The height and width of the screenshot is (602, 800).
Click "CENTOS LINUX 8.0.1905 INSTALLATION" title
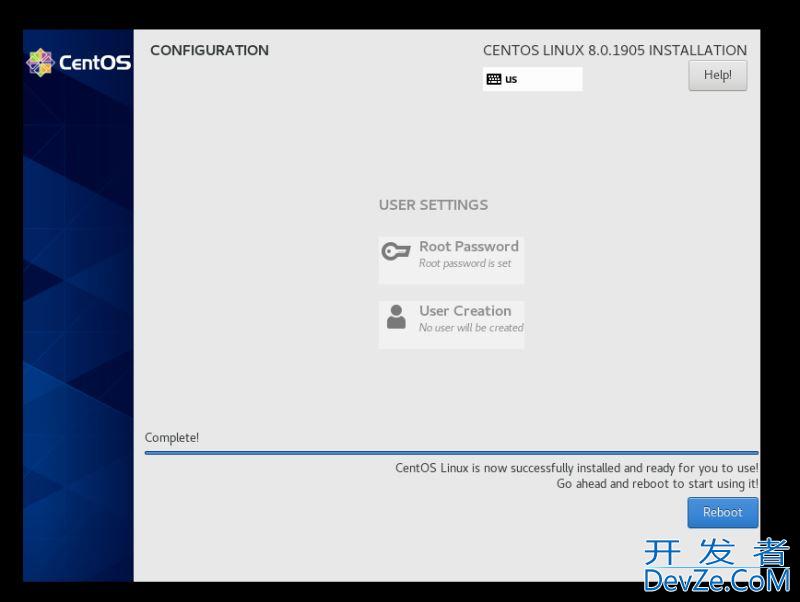pos(615,50)
